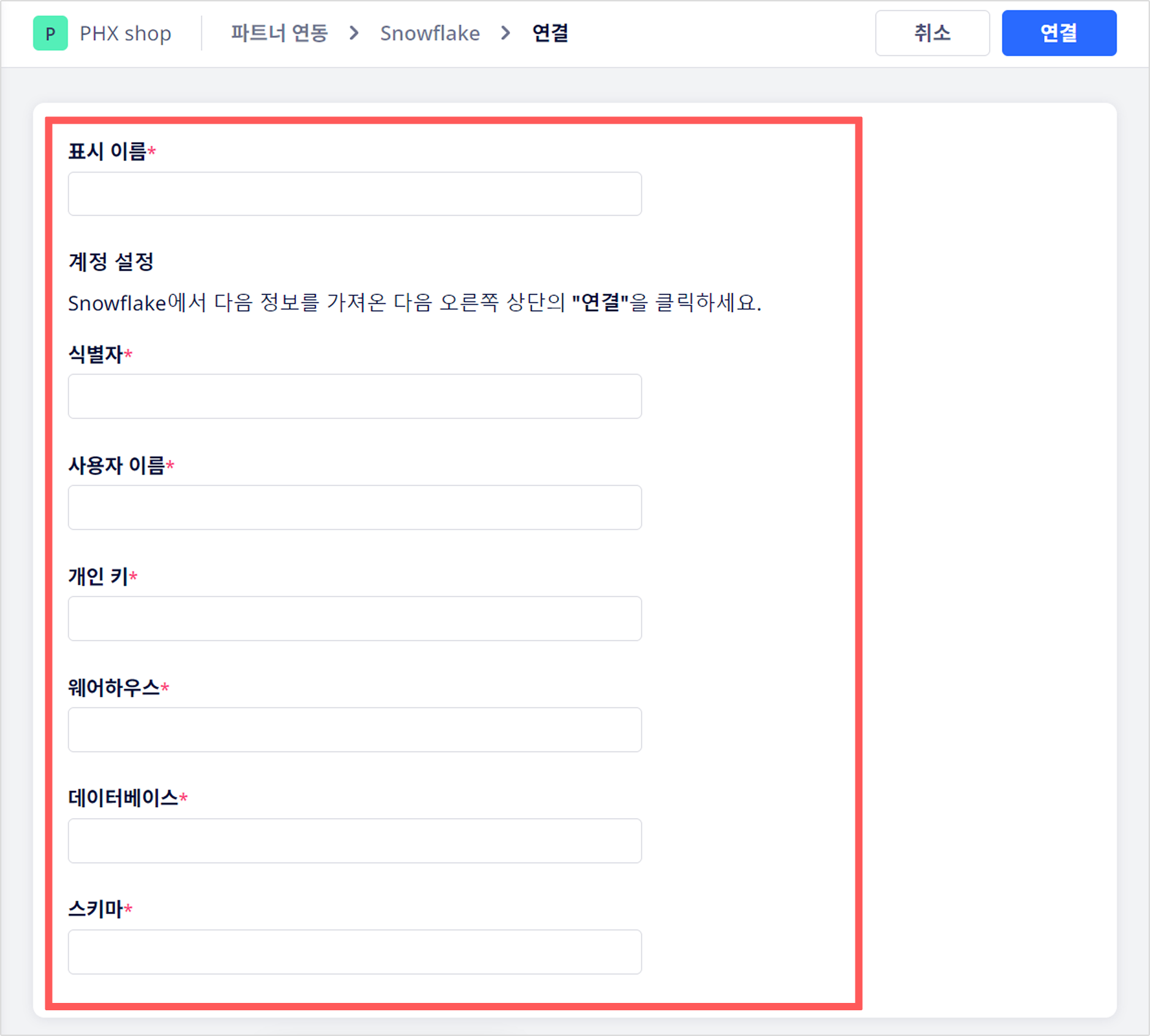Click the 계정 설정 section heading
Screen dimensions: 1150x1036
[111, 262]
